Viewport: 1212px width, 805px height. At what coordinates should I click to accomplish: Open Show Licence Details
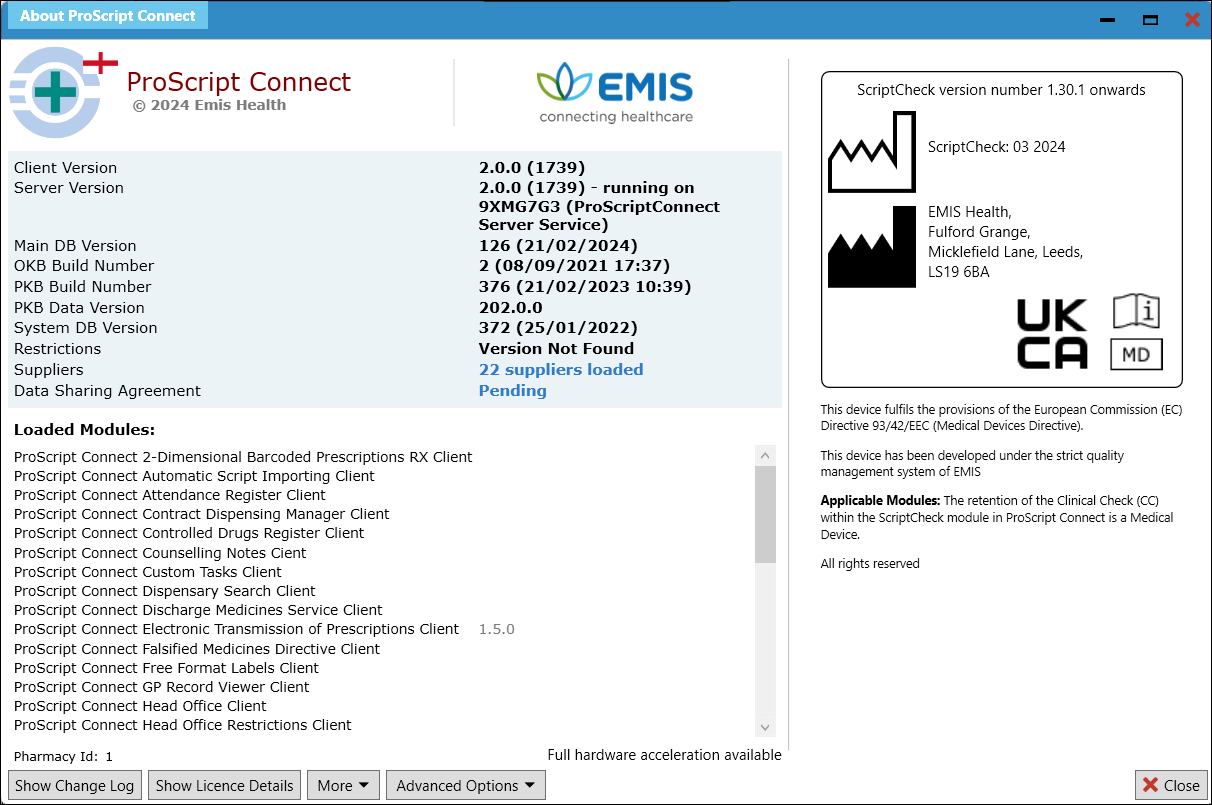pos(225,785)
